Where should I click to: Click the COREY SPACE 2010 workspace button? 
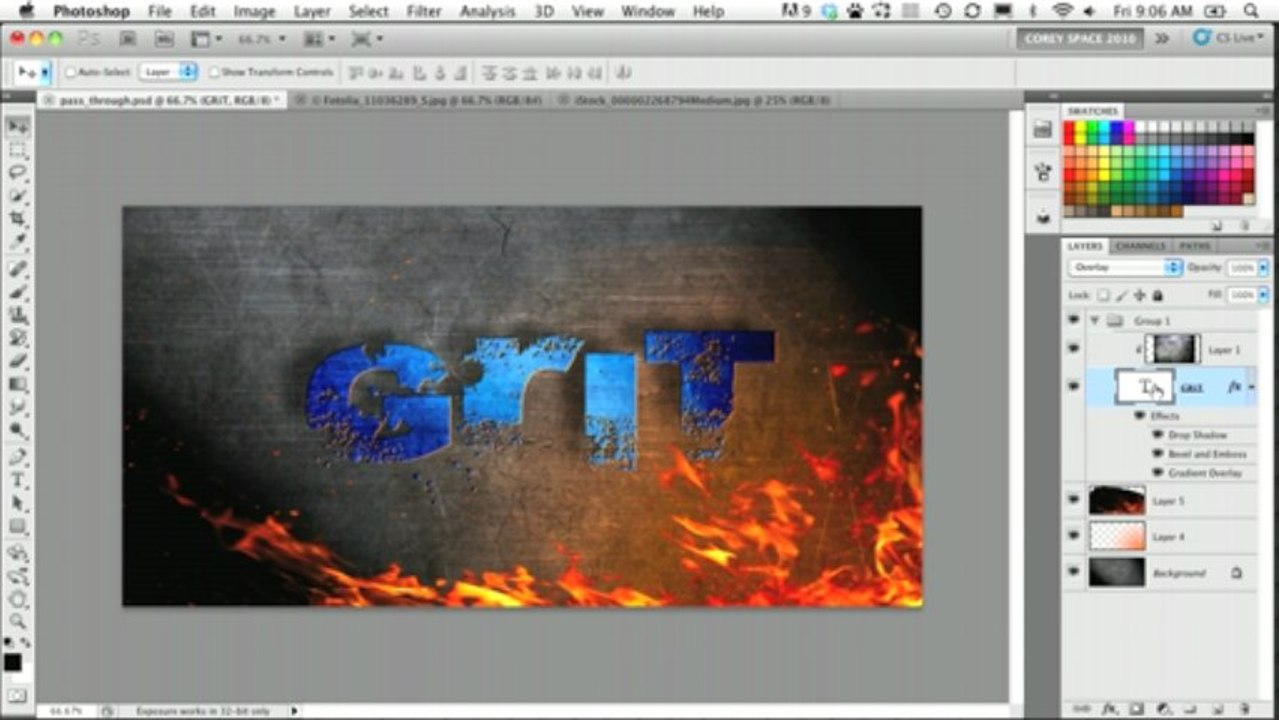(1081, 38)
